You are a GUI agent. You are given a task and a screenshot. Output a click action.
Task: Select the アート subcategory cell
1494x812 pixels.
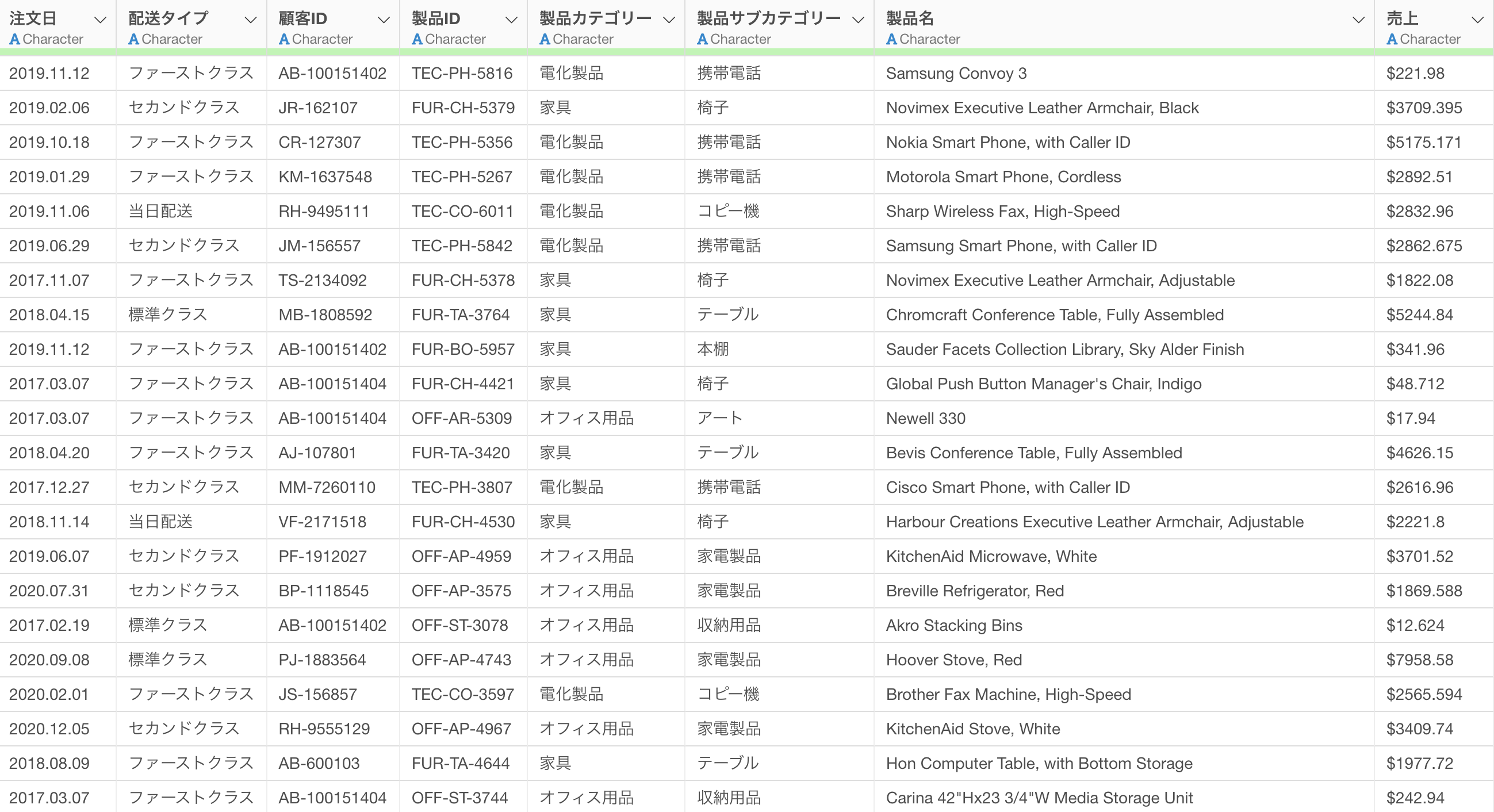[779, 419]
